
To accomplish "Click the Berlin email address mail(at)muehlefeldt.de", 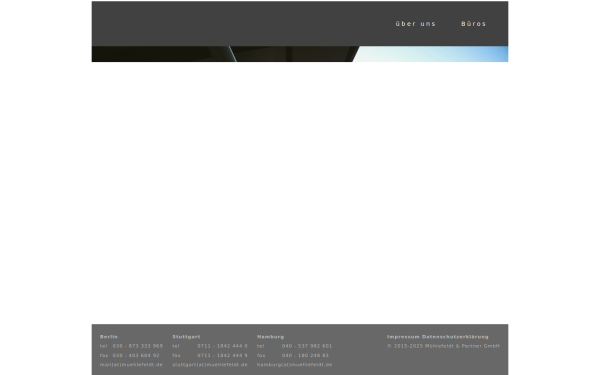I will point(131,365).
